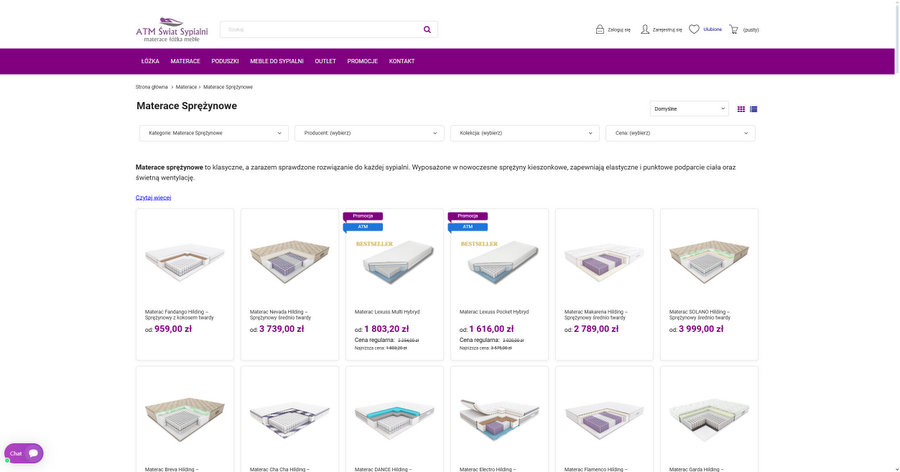
Task: Click Materac Lexuss Pocket Hybryd title
Action: pyautogui.click(x=494, y=312)
